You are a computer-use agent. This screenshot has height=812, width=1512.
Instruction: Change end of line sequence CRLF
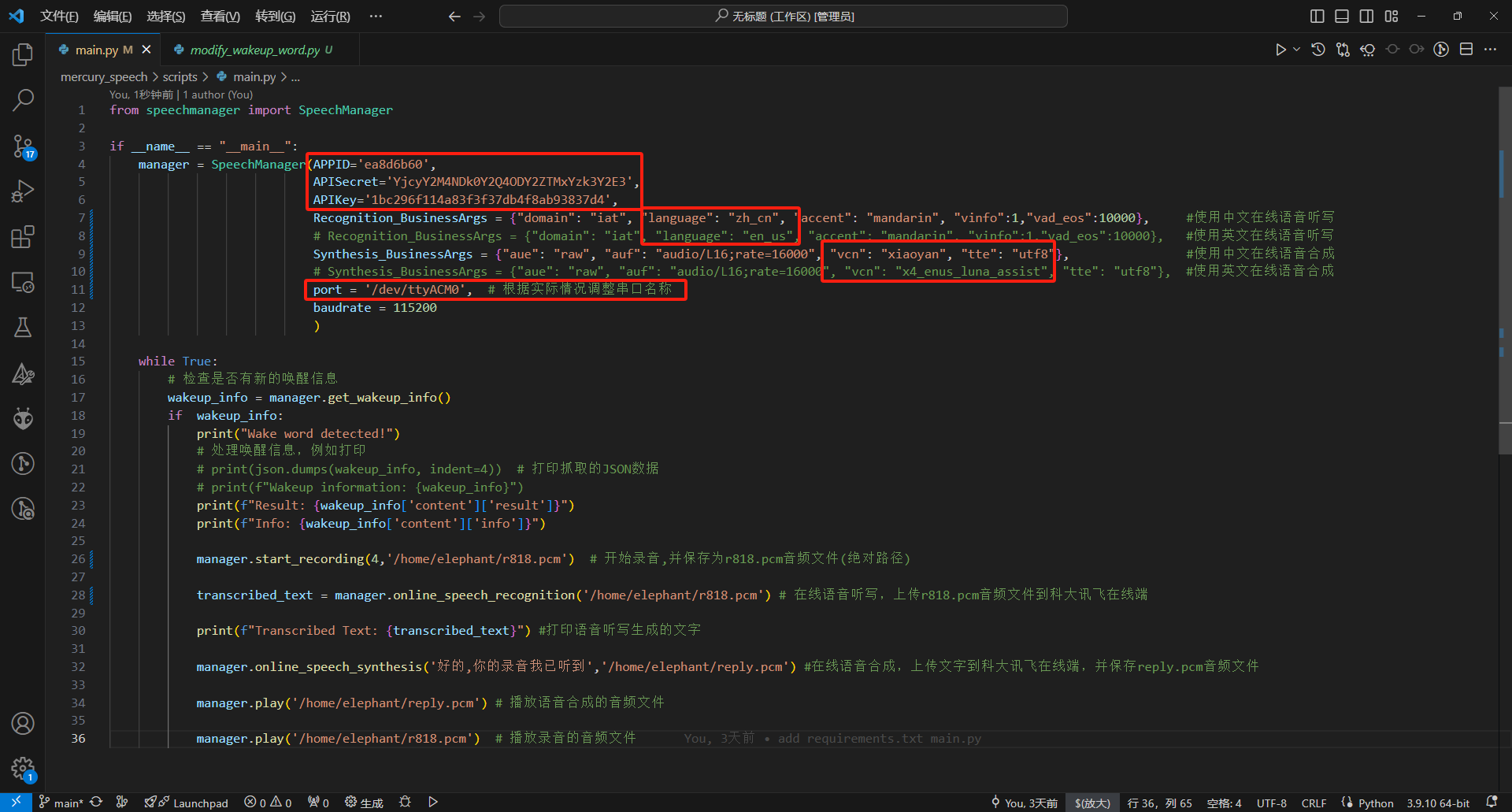click(1314, 803)
